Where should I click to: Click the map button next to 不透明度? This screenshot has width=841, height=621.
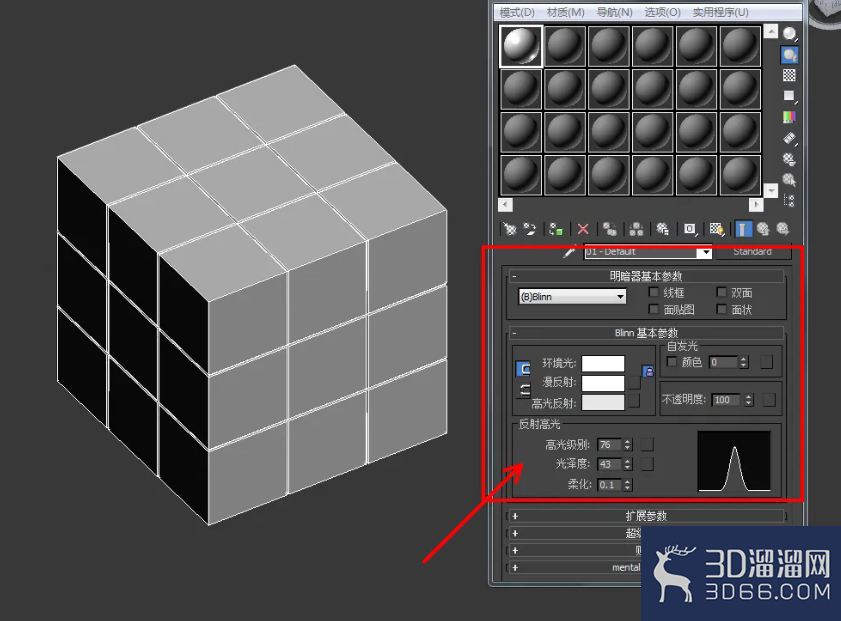pyautogui.click(x=769, y=400)
